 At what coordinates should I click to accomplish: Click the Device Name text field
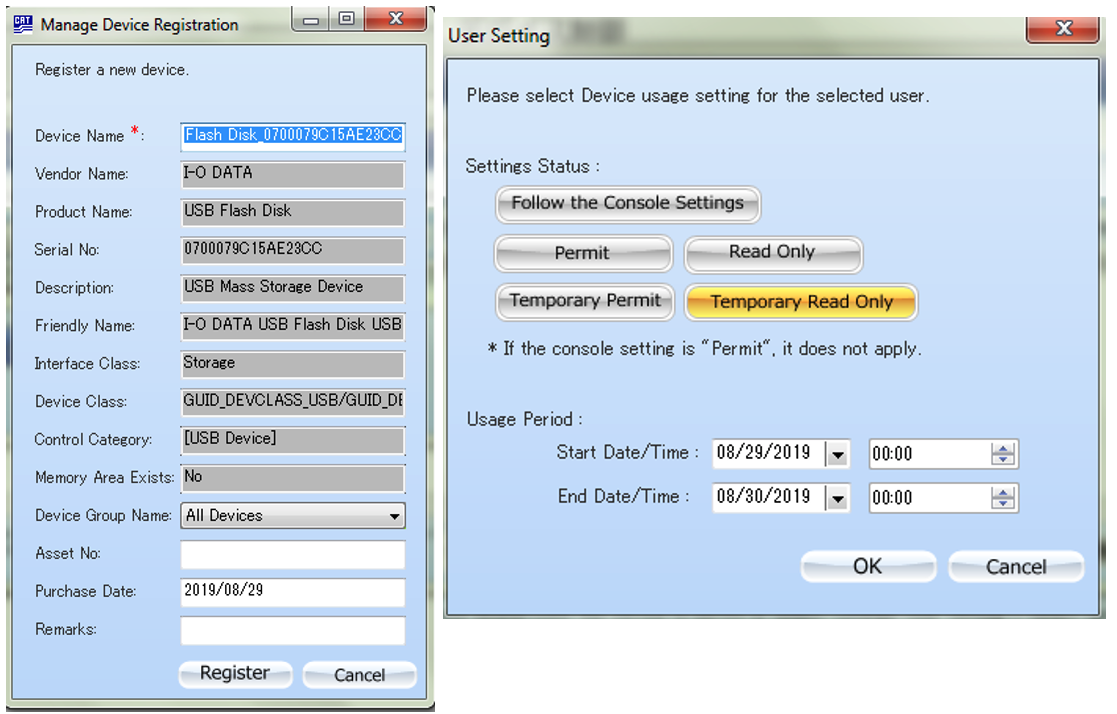tap(293, 136)
